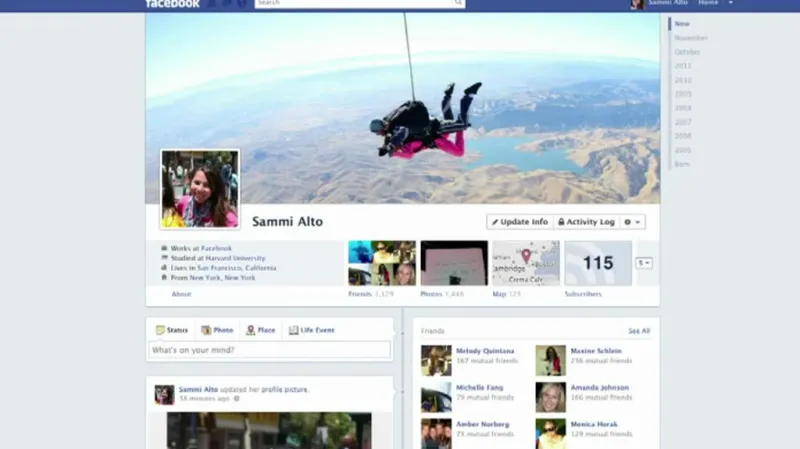Expand the sections dropdown showing 5

click(x=644, y=263)
